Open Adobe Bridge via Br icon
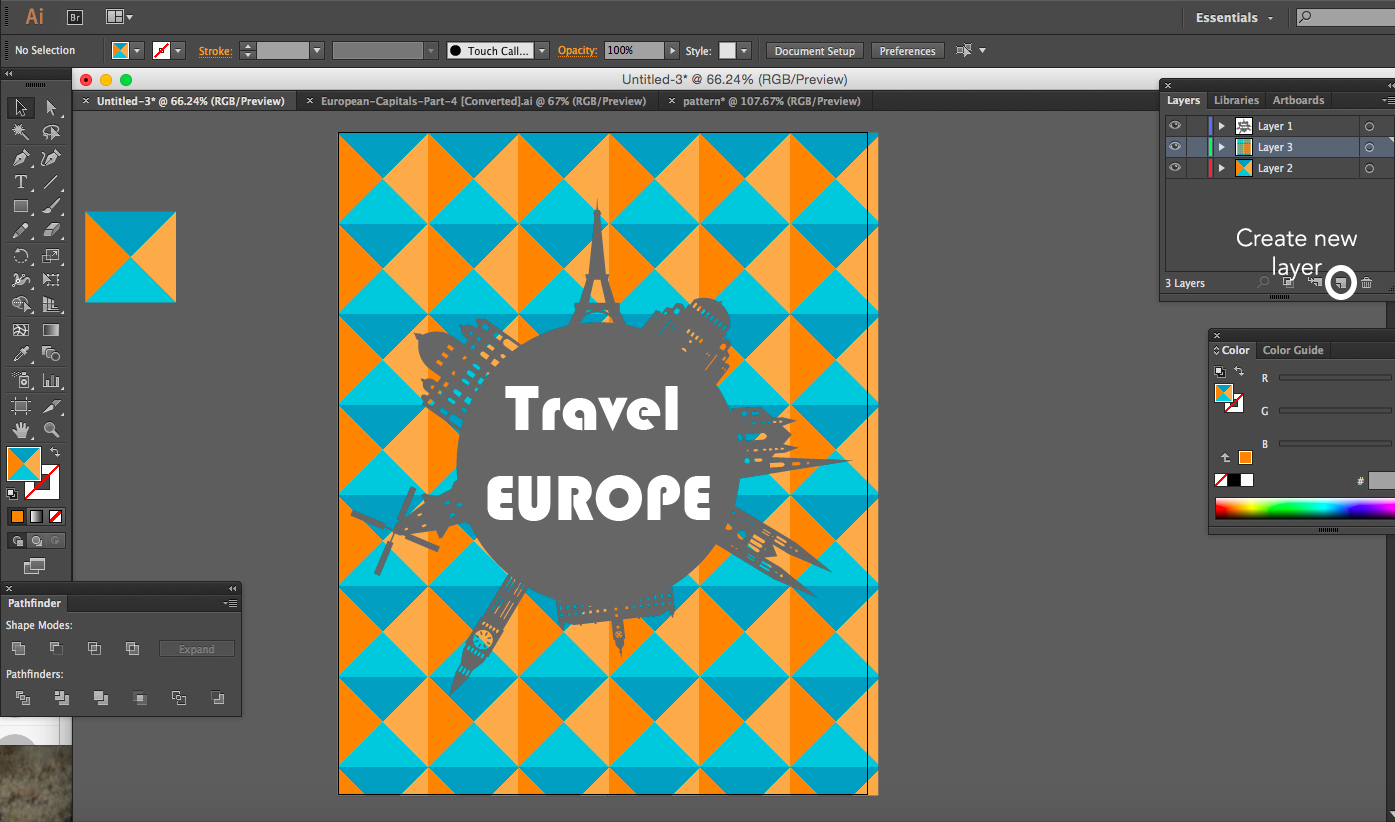 pos(74,17)
